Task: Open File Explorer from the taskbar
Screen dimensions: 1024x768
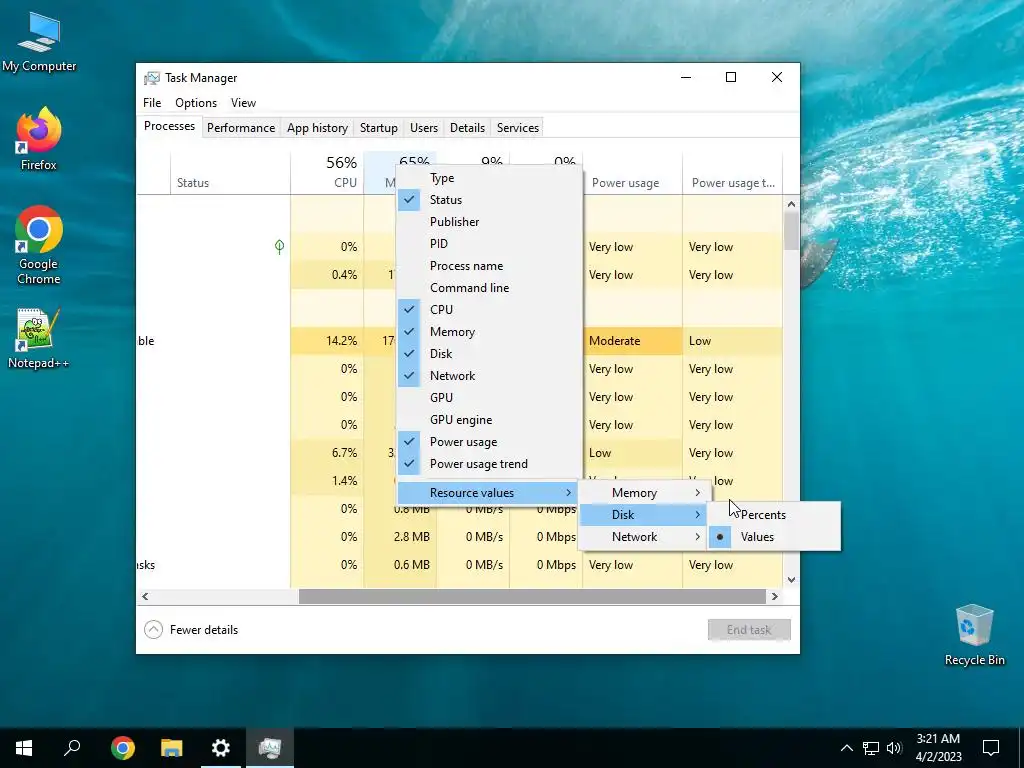Action: 172,748
